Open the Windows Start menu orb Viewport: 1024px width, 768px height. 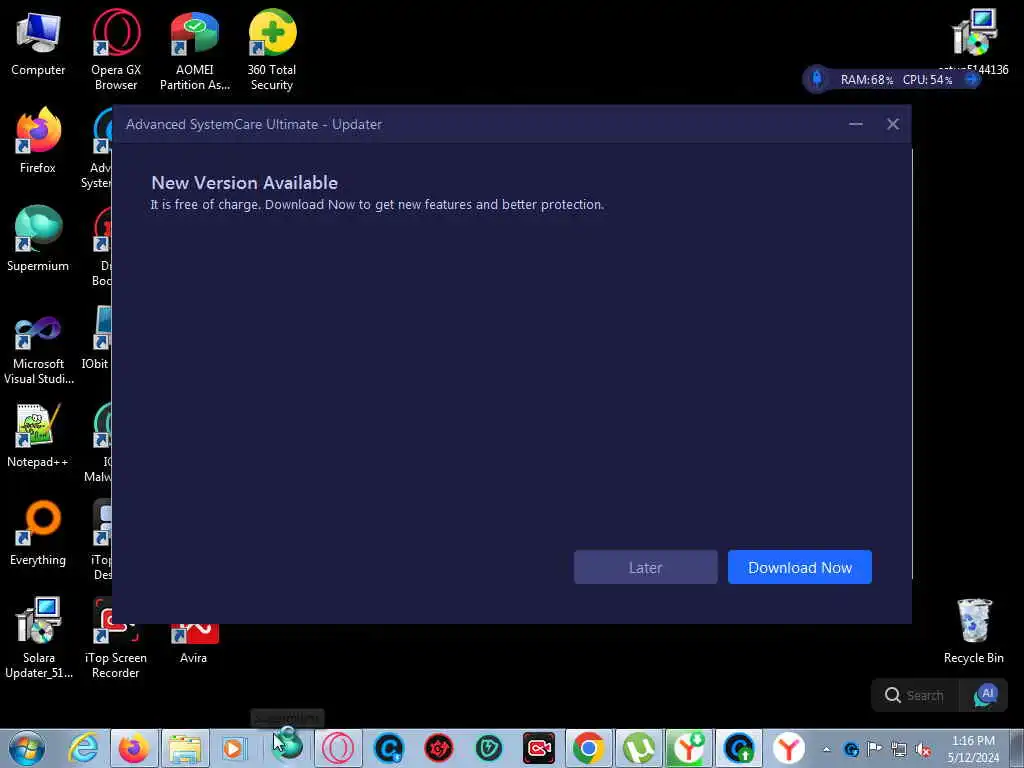pyautogui.click(x=27, y=748)
